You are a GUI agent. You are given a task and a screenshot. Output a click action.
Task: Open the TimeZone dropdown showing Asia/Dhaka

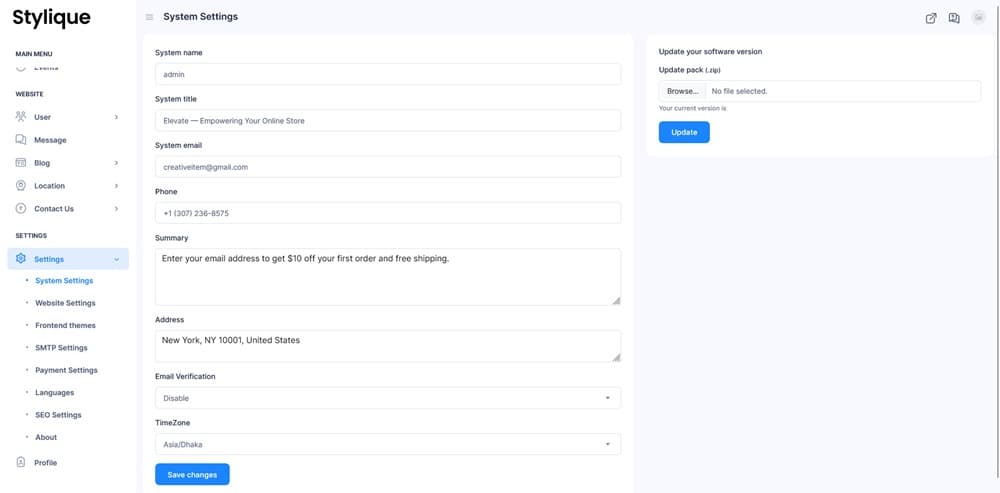(x=387, y=444)
